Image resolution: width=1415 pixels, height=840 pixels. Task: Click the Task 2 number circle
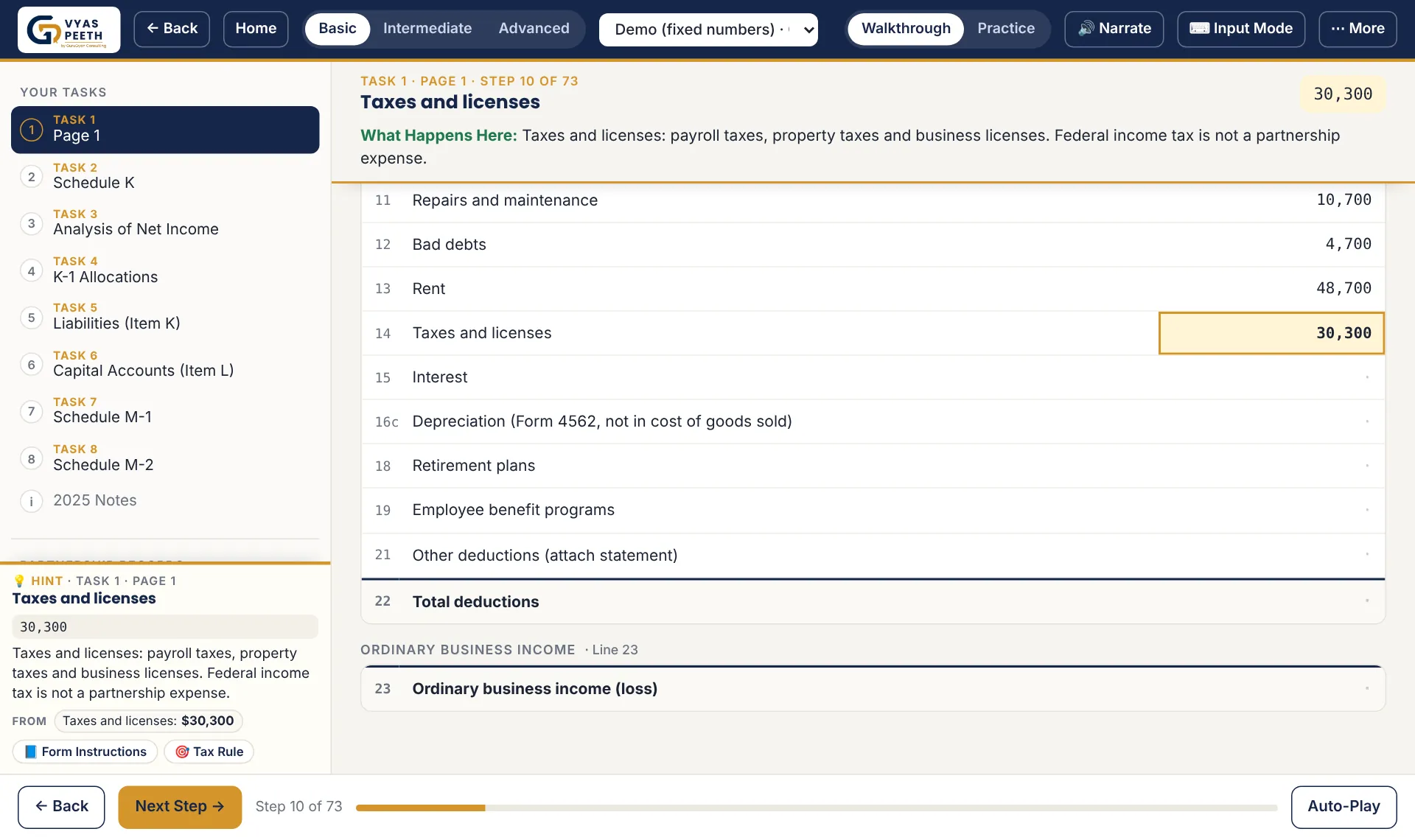click(x=31, y=177)
